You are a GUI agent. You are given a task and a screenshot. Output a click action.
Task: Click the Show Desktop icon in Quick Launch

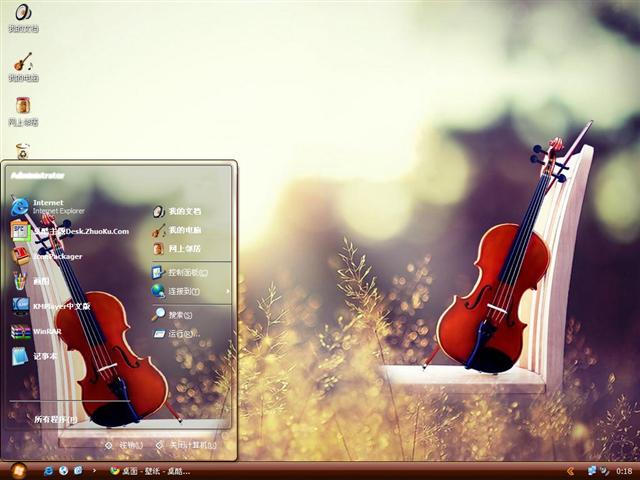pos(78,471)
